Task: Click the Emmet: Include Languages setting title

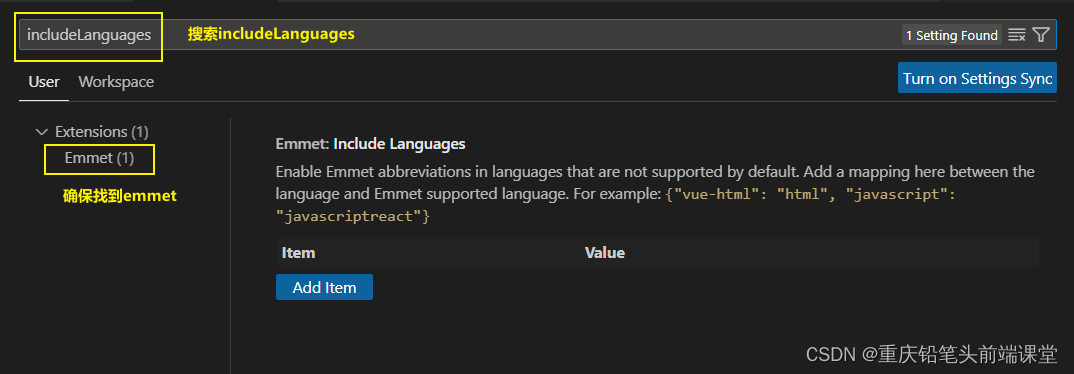Action: click(x=371, y=144)
